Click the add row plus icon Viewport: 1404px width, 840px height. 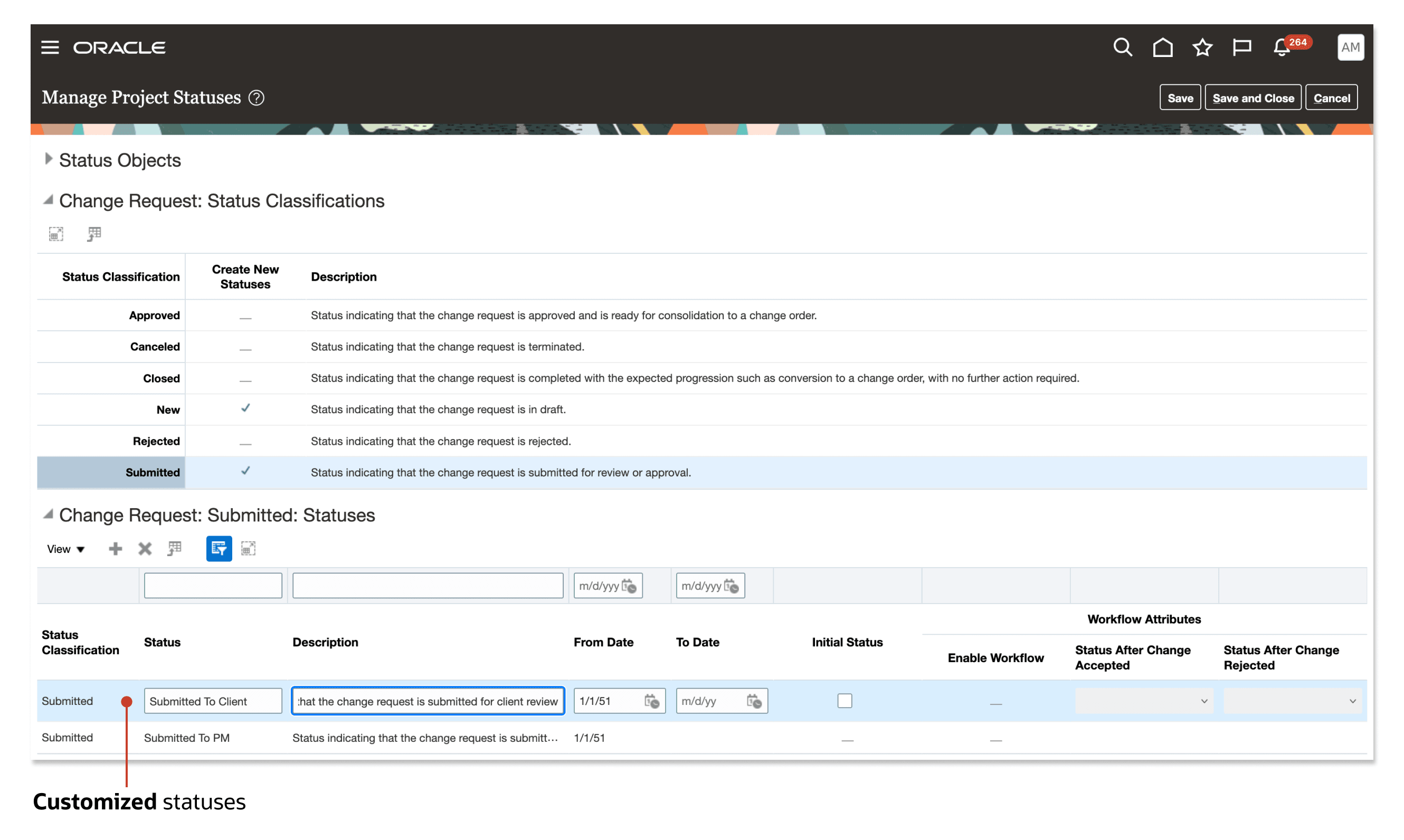coord(115,549)
